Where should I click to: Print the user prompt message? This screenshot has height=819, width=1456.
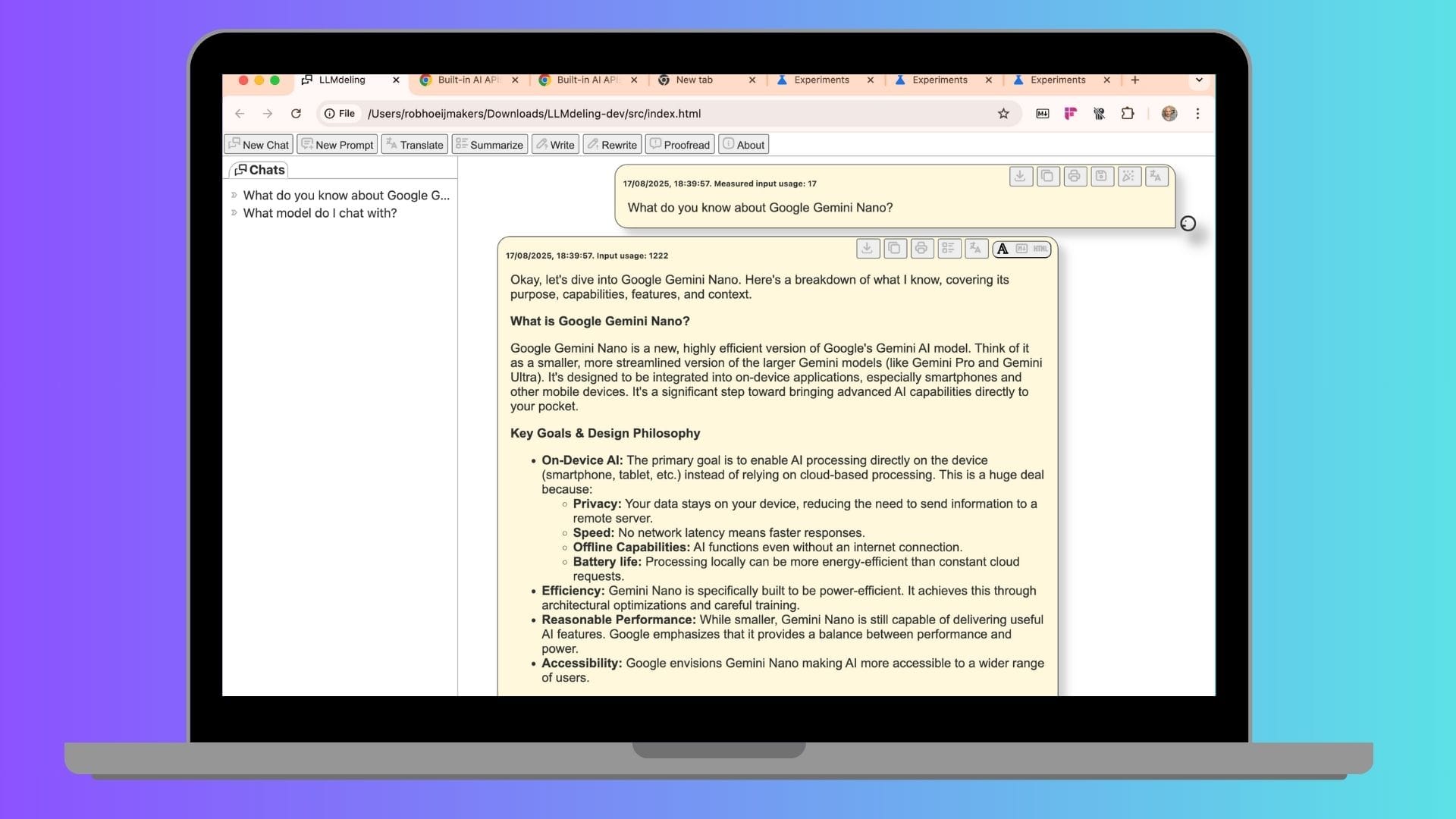[1075, 176]
